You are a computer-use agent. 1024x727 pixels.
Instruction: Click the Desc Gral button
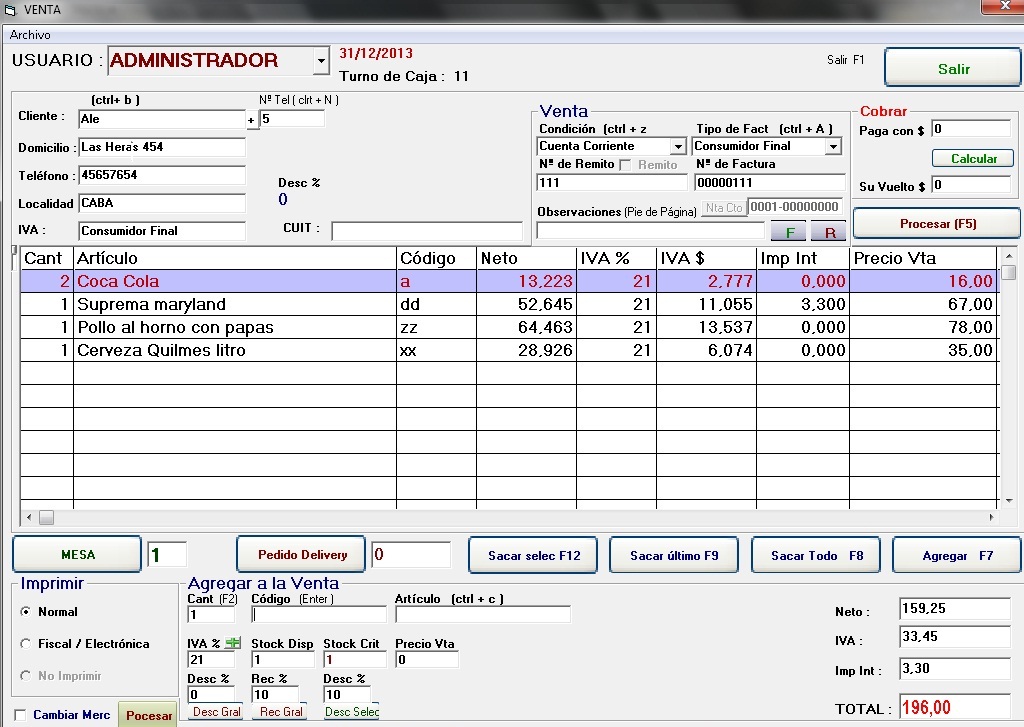point(216,711)
